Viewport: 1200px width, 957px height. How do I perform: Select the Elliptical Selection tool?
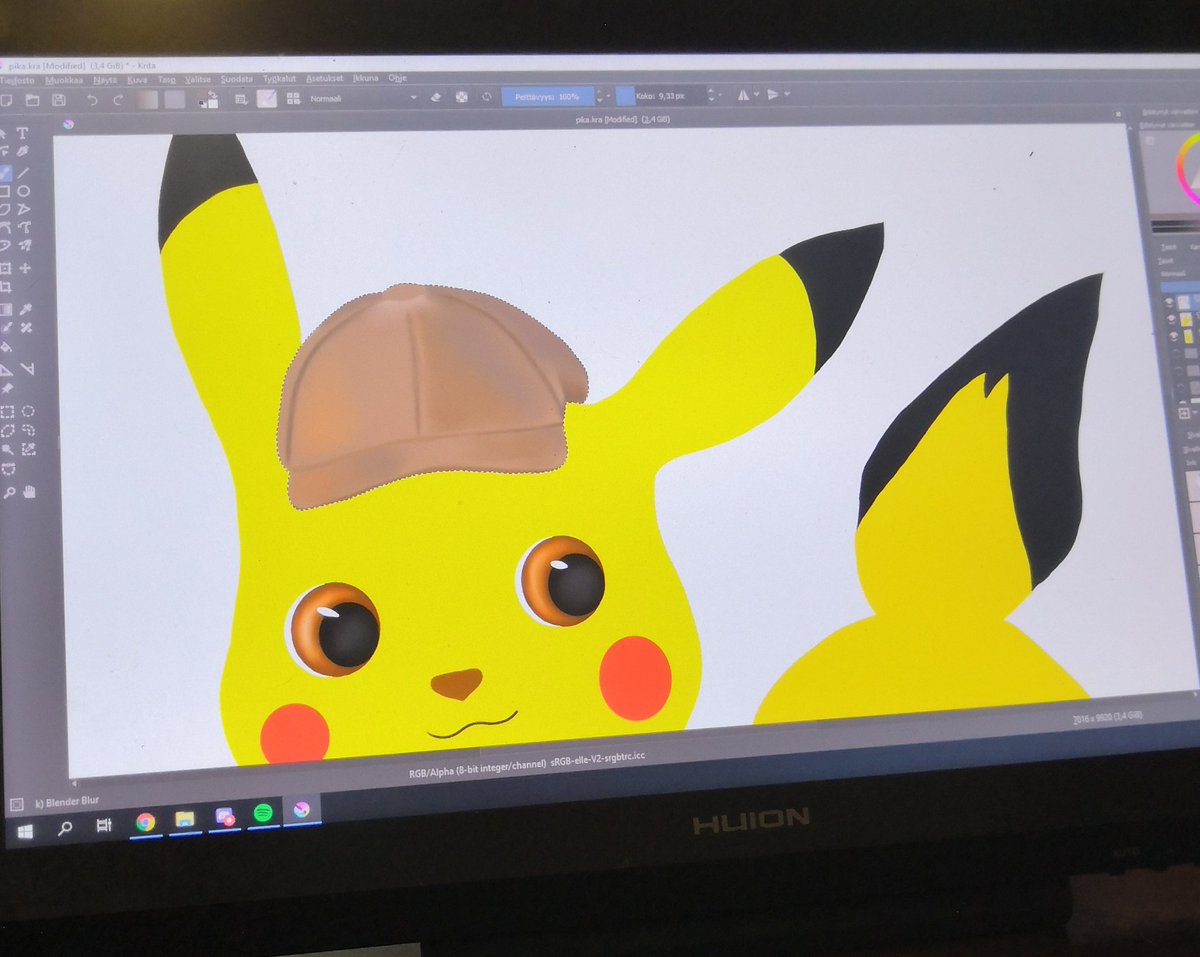click(x=28, y=411)
